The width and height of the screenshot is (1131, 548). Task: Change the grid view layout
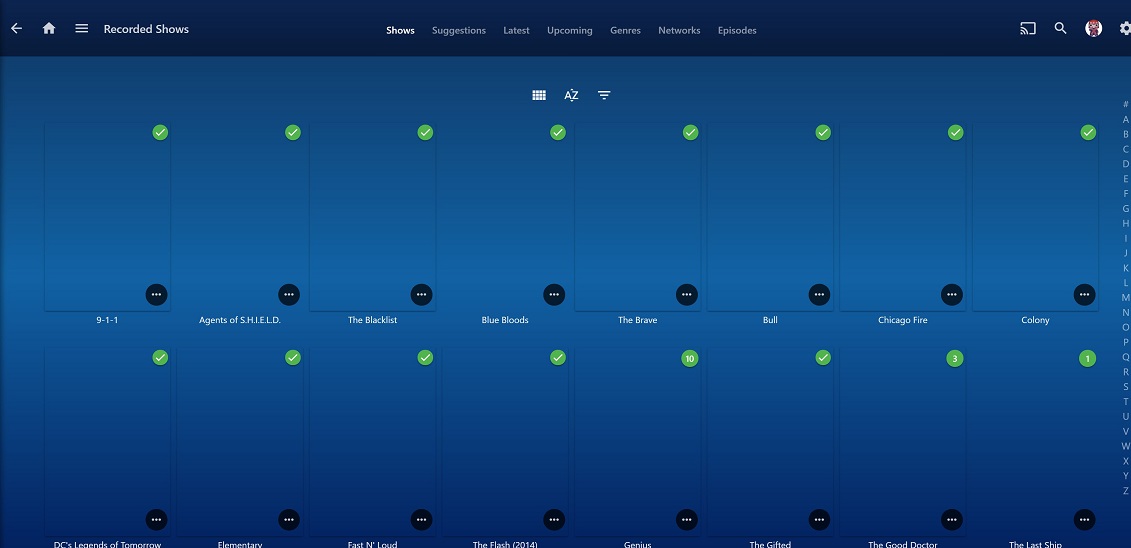click(x=539, y=95)
